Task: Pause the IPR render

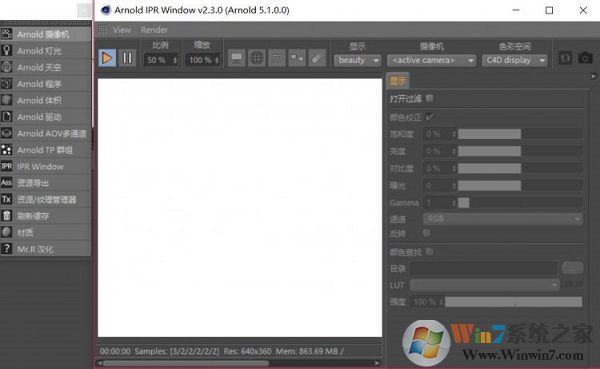Action: [x=127, y=58]
